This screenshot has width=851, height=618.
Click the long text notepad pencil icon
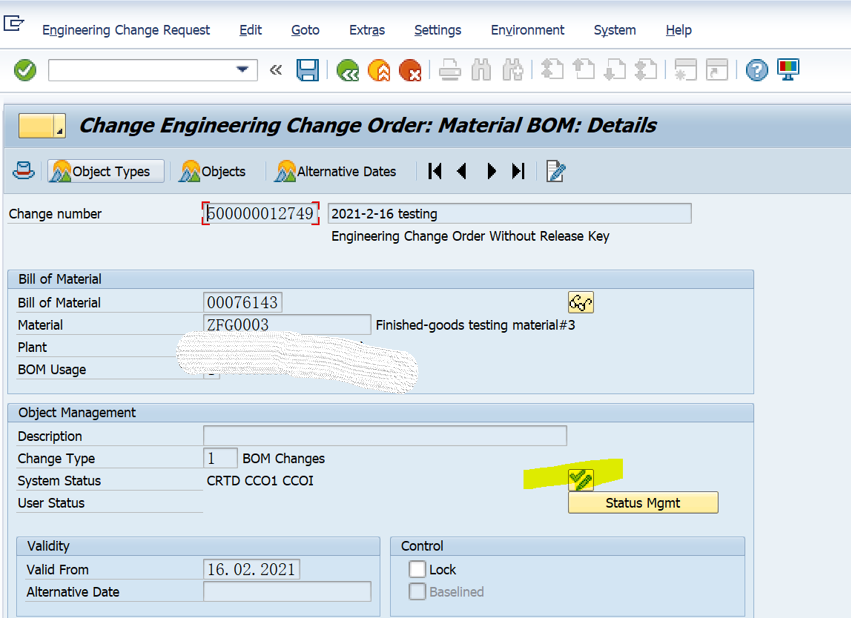555,171
